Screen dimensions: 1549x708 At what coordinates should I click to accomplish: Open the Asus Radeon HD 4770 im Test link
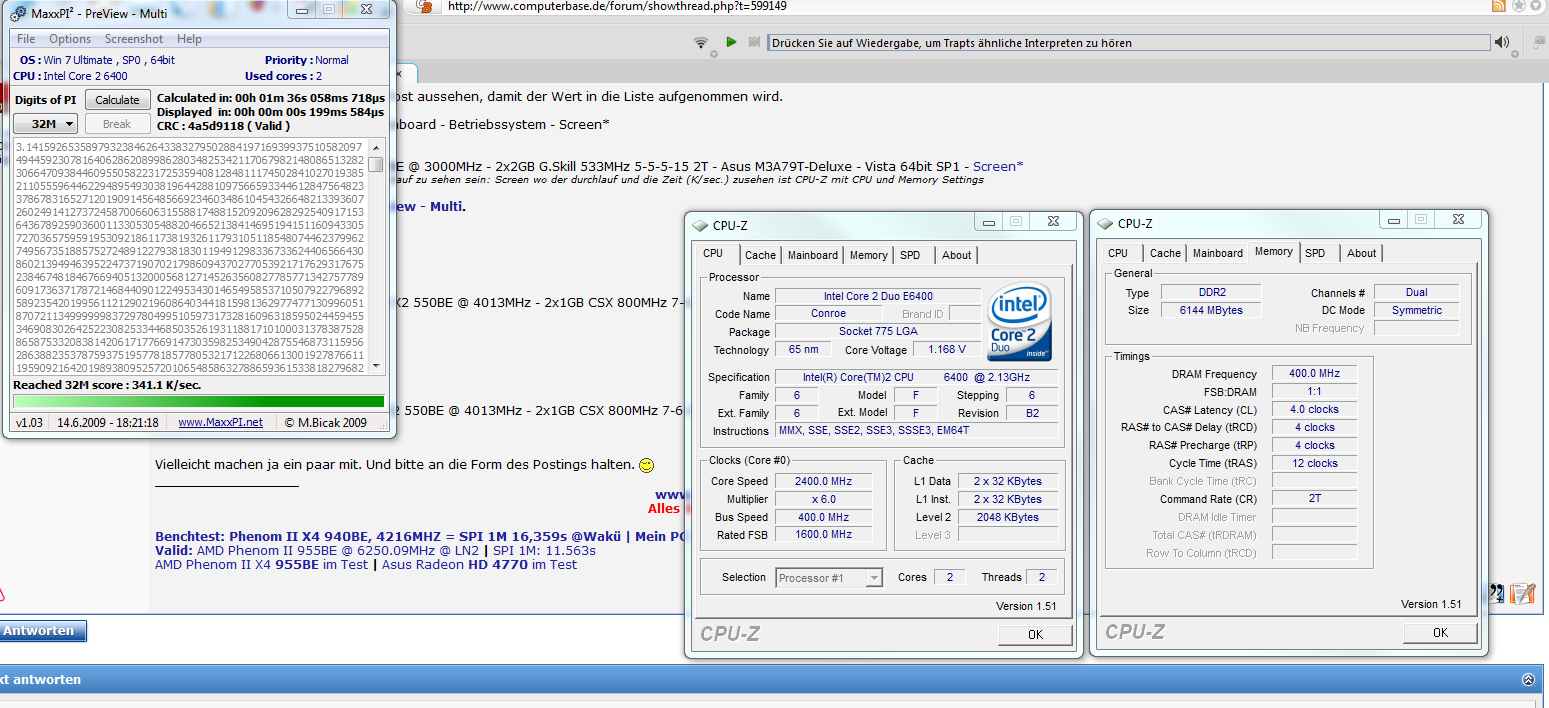point(479,564)
